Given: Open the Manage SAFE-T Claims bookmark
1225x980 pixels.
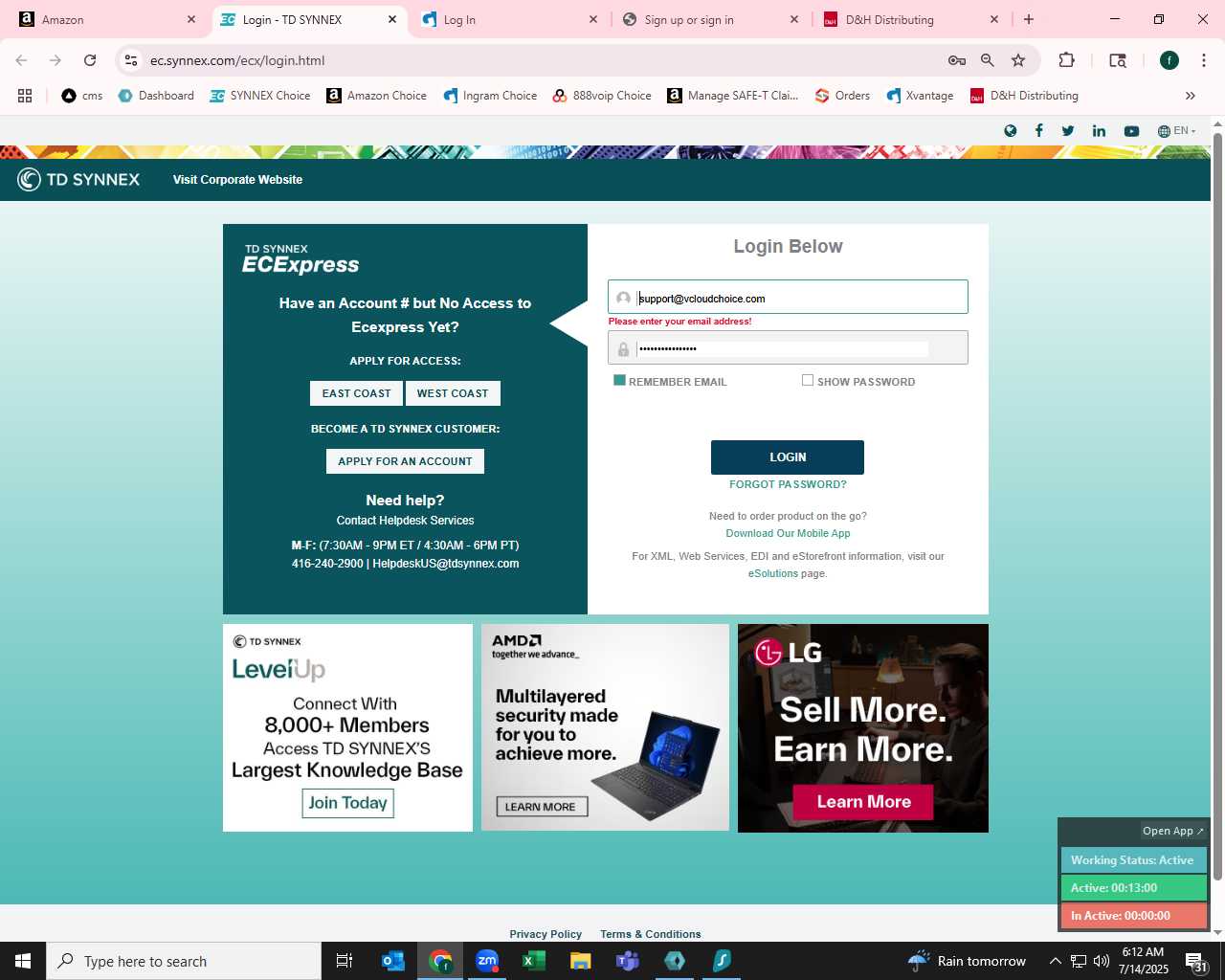Looking at the screenshot, I should [733, 96].
